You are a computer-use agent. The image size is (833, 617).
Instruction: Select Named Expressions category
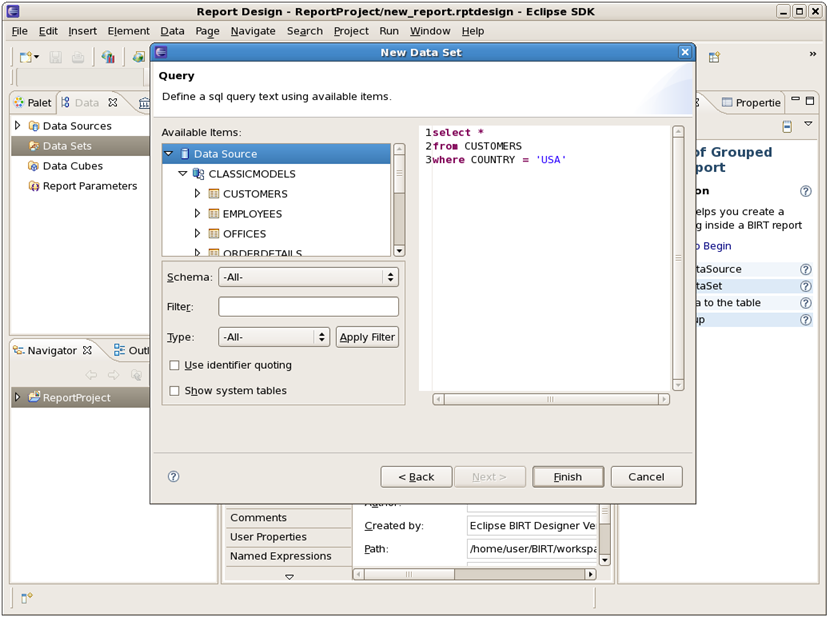[x=288, y=556]
